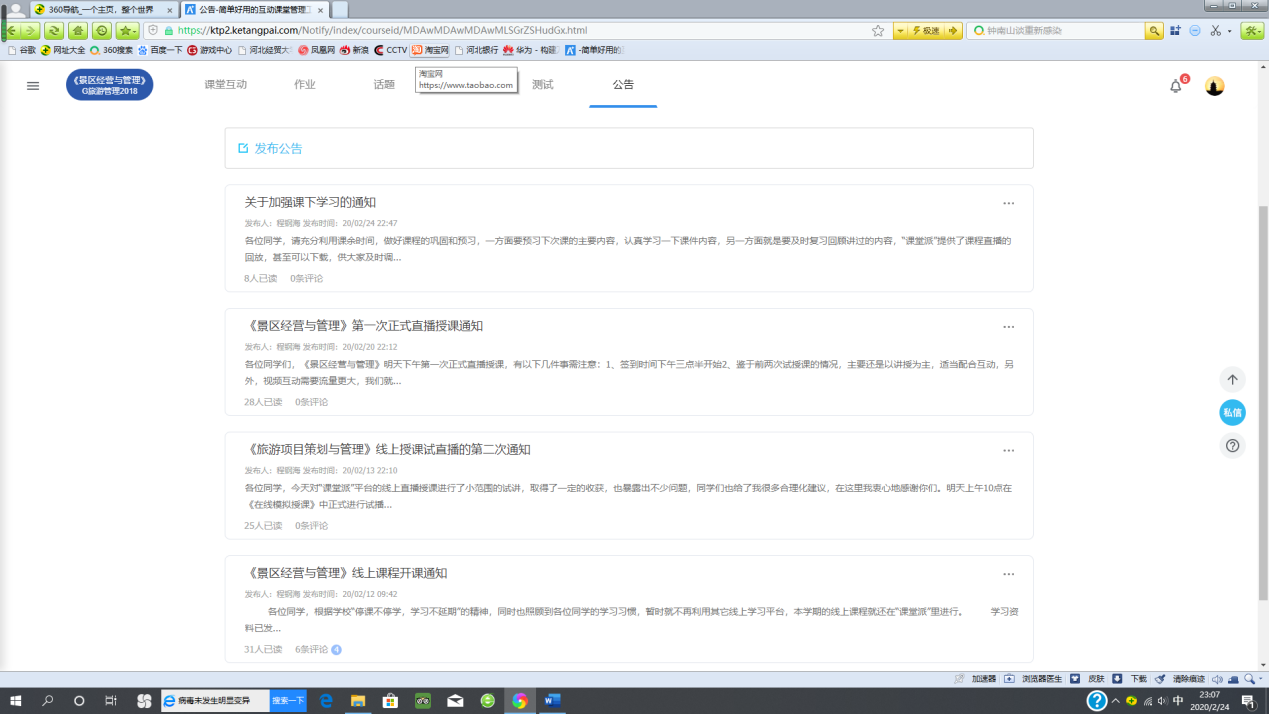Open the user profile avatar
The height and width of the screenshot is (714, 1269).
(x=1215, y=86)
